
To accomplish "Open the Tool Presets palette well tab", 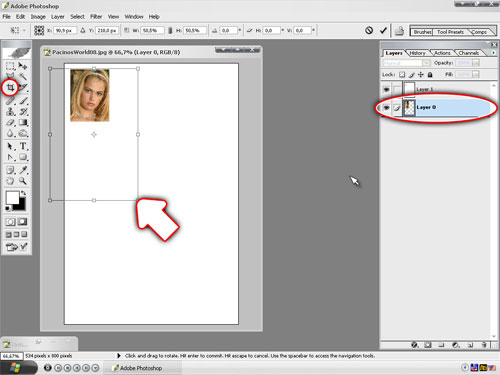I will coord(450,32).
